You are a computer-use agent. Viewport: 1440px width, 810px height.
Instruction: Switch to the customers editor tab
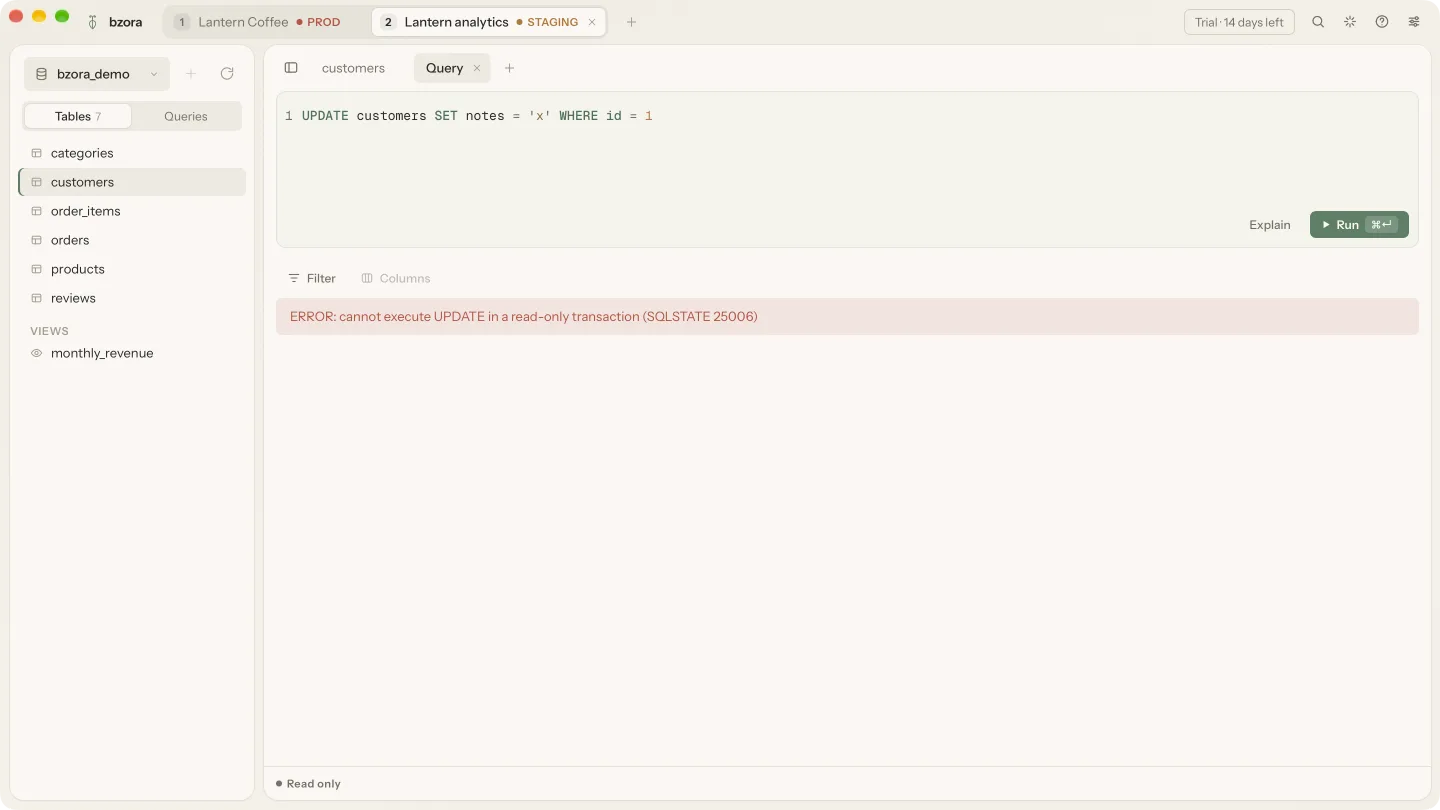click(x=353, y=68)
